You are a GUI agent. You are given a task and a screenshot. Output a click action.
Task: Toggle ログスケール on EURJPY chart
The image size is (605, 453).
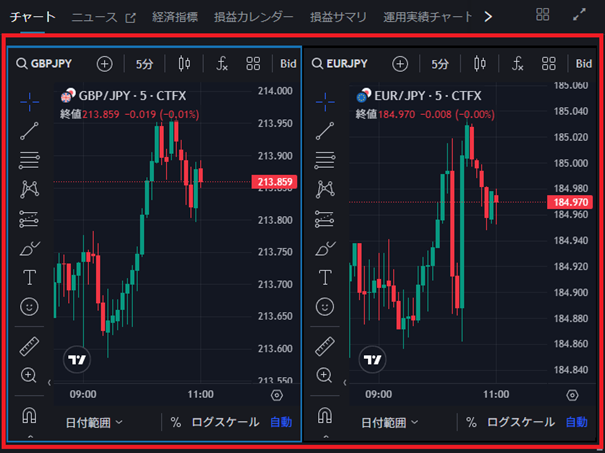[x=521, y=423]
